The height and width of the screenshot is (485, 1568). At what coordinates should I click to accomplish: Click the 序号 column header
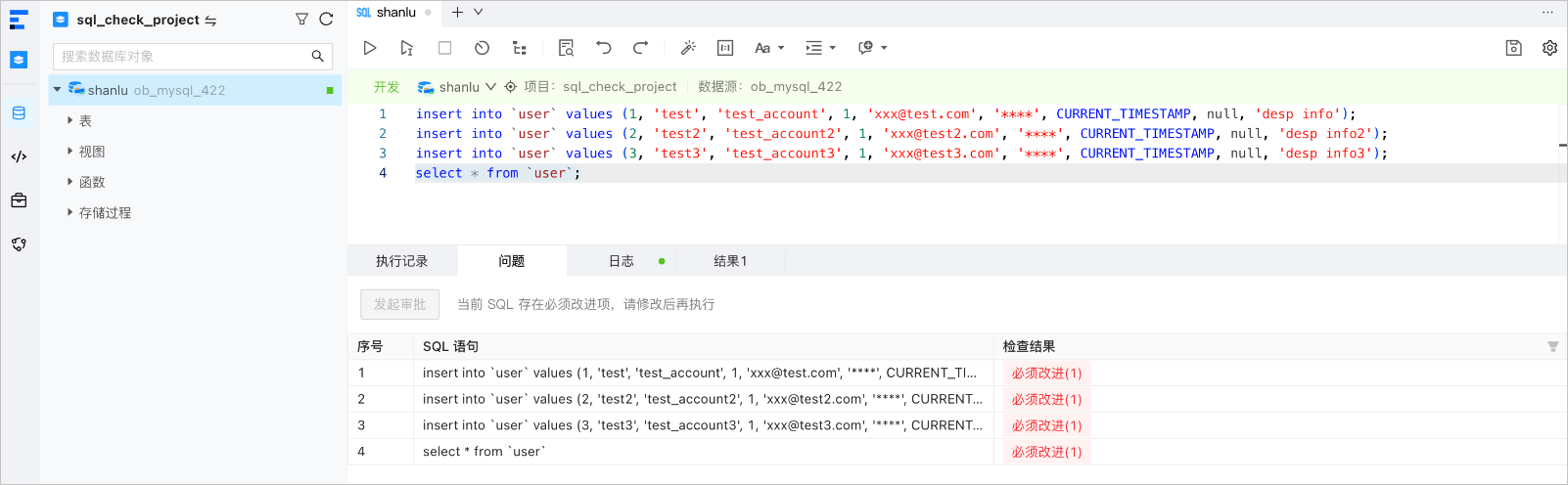pos(370,346)
